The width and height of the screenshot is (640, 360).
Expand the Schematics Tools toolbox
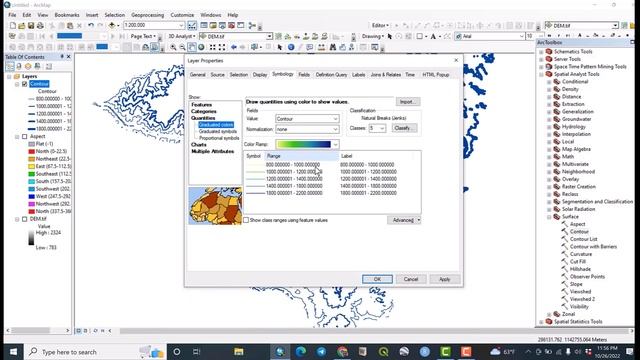coord(542,52)
